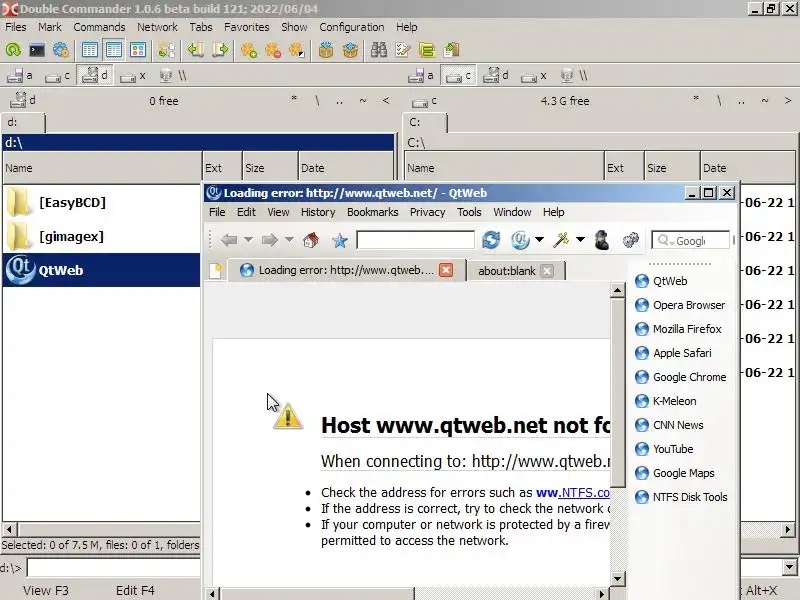800x600 pixels.
Task: Open the dropdown next to the wand icon
Action: [x=580, y=239]
